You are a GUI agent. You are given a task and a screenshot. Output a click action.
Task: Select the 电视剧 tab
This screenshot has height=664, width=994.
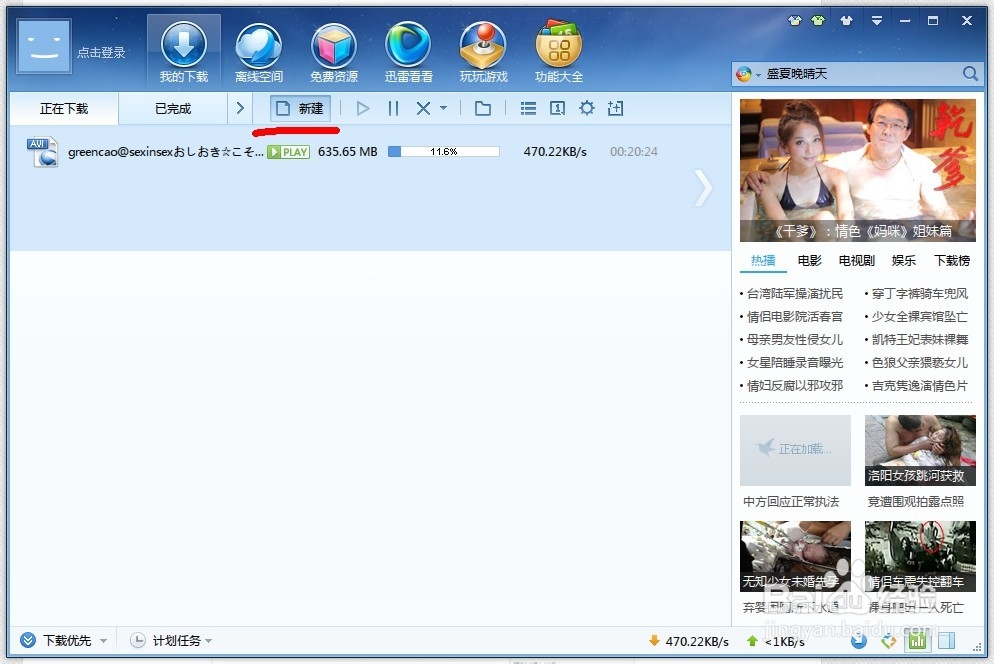tap(856, 261)
